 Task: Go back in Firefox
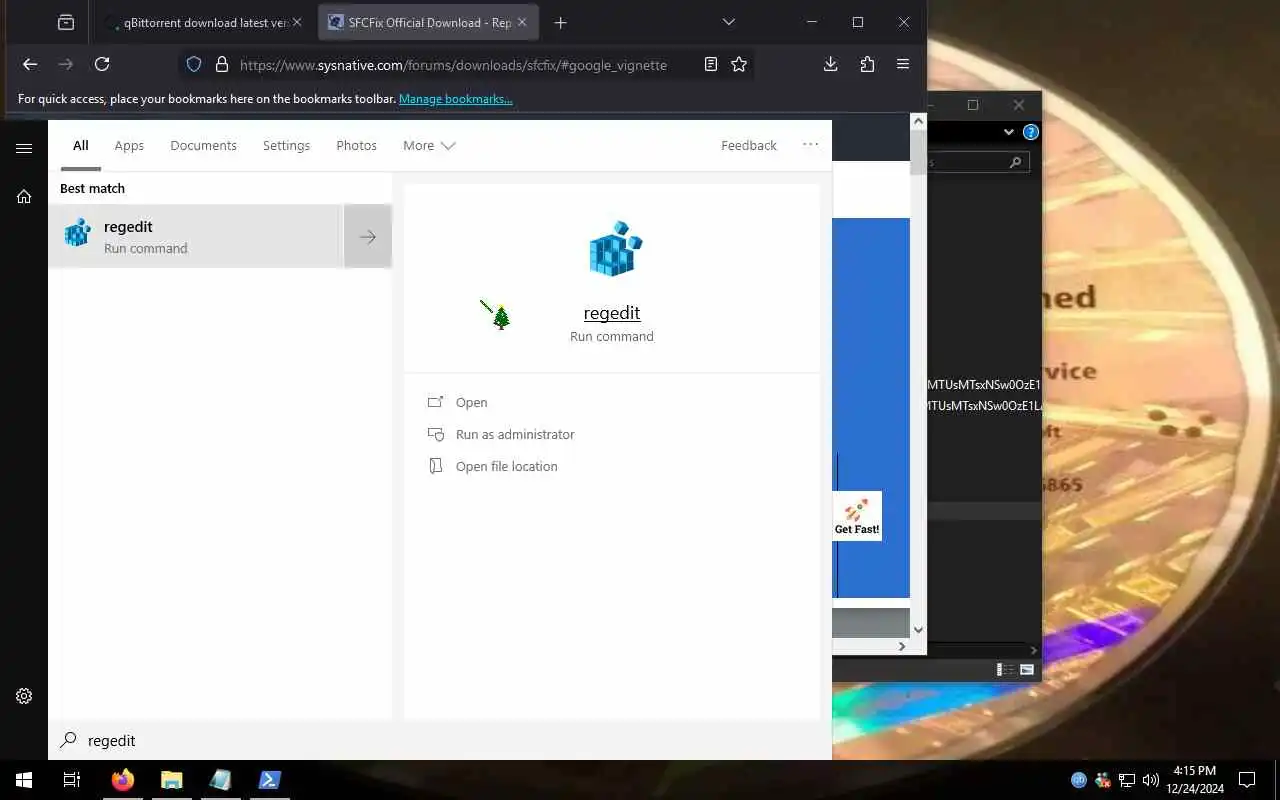coord(30,64)
